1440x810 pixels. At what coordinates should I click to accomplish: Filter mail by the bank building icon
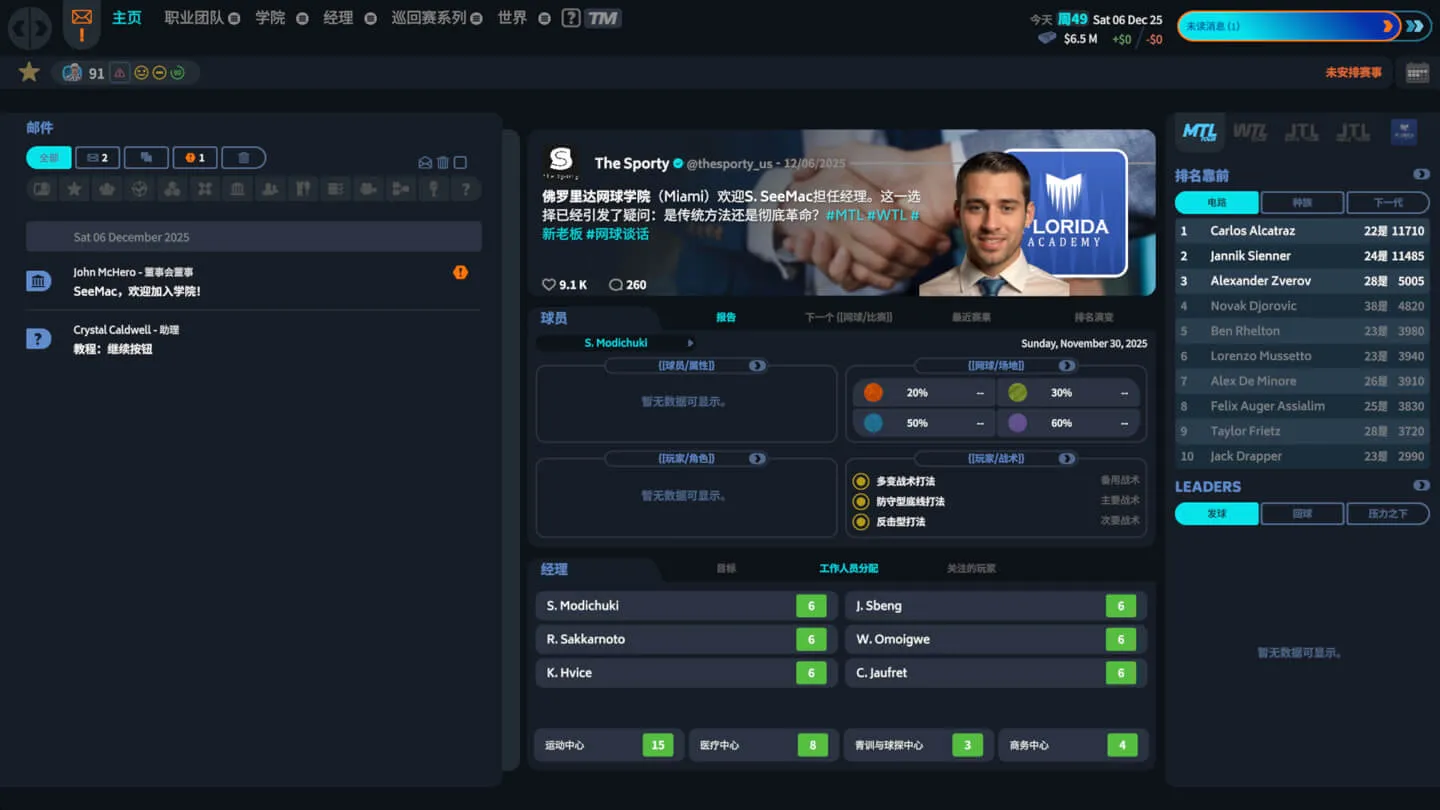[237, 188]
